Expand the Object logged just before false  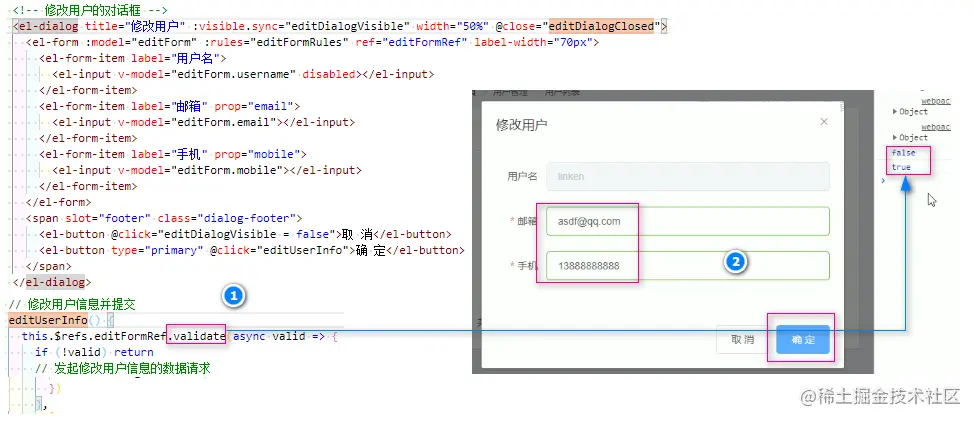tap(910, 137)
